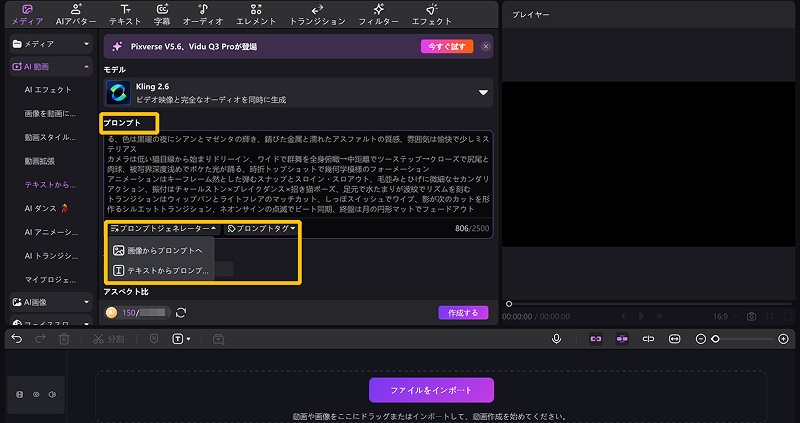Click the microphone voiceover icon
This screenshot has width=800, height=423.
[557, 339]
